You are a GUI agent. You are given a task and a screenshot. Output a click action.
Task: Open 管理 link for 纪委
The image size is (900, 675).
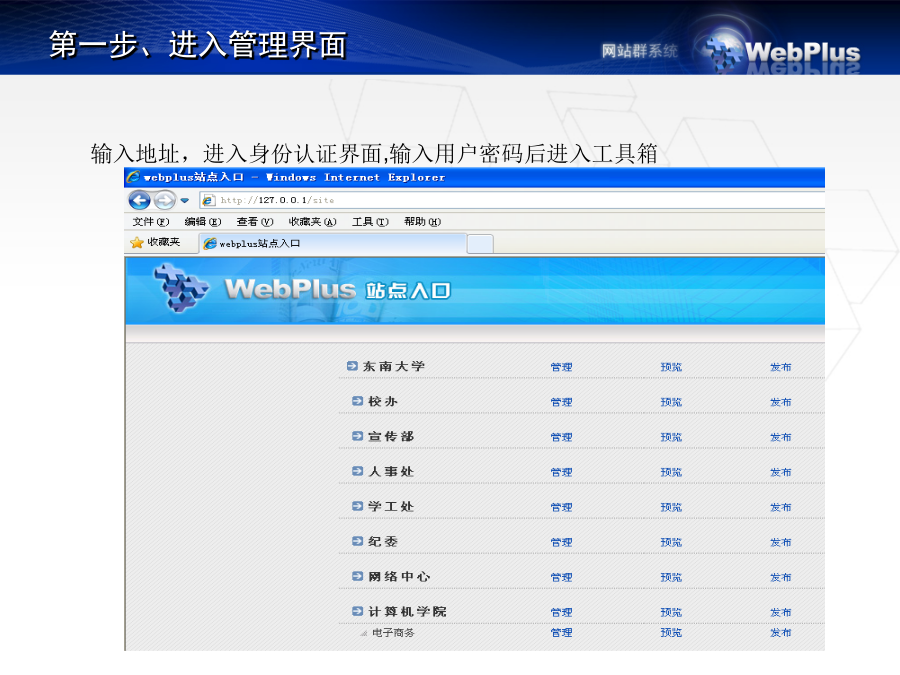pos(561,542)
